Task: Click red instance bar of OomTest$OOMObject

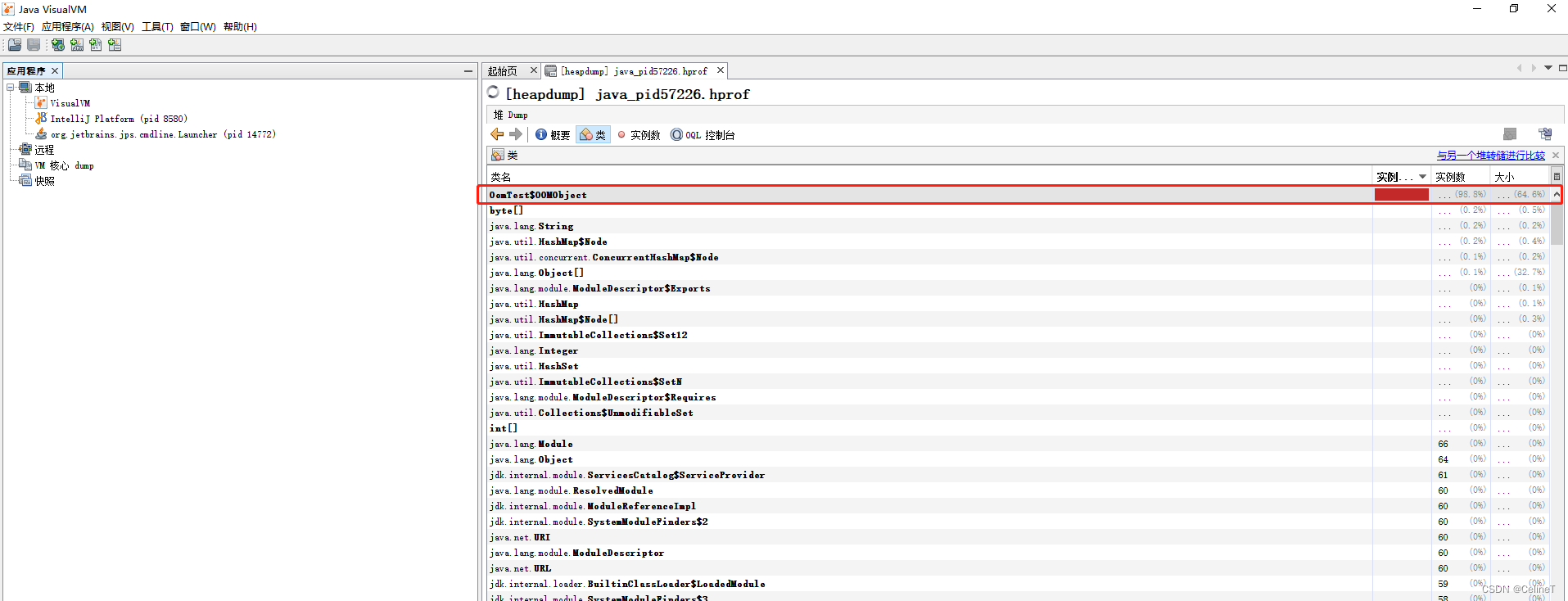Action: (1401, 195)
